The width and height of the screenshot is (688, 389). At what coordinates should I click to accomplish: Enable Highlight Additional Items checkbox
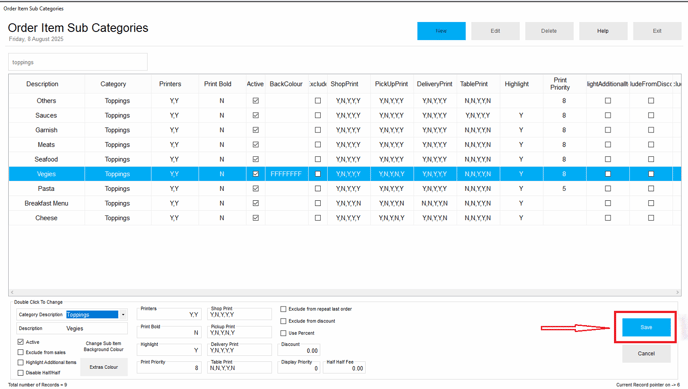[x=21, y=362]
